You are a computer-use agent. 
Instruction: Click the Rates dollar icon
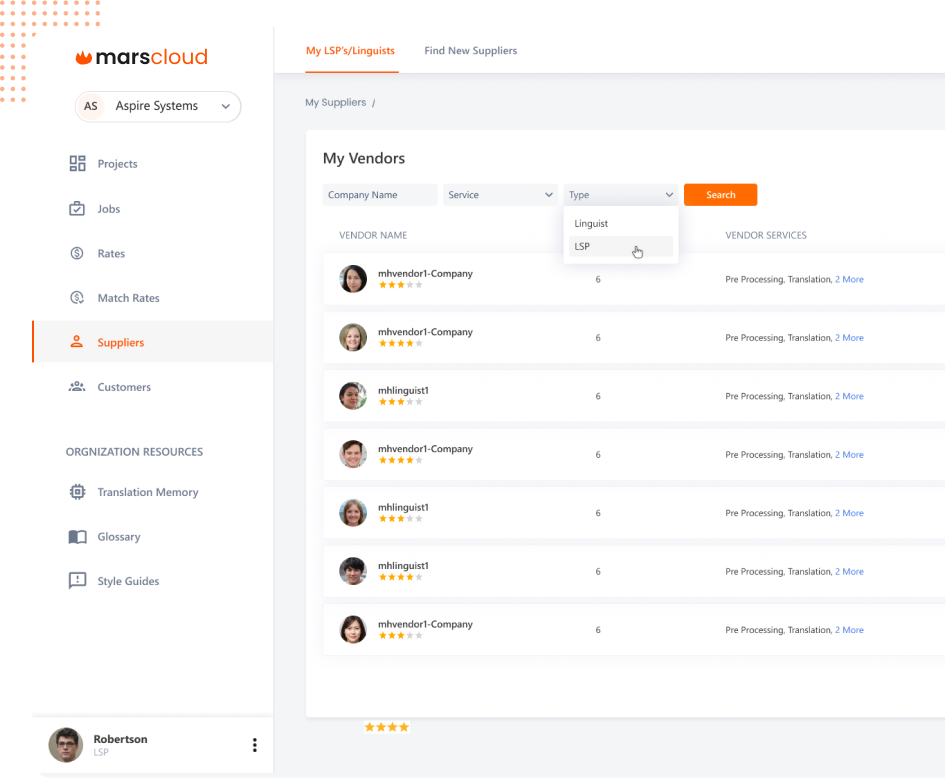[77, 253]
